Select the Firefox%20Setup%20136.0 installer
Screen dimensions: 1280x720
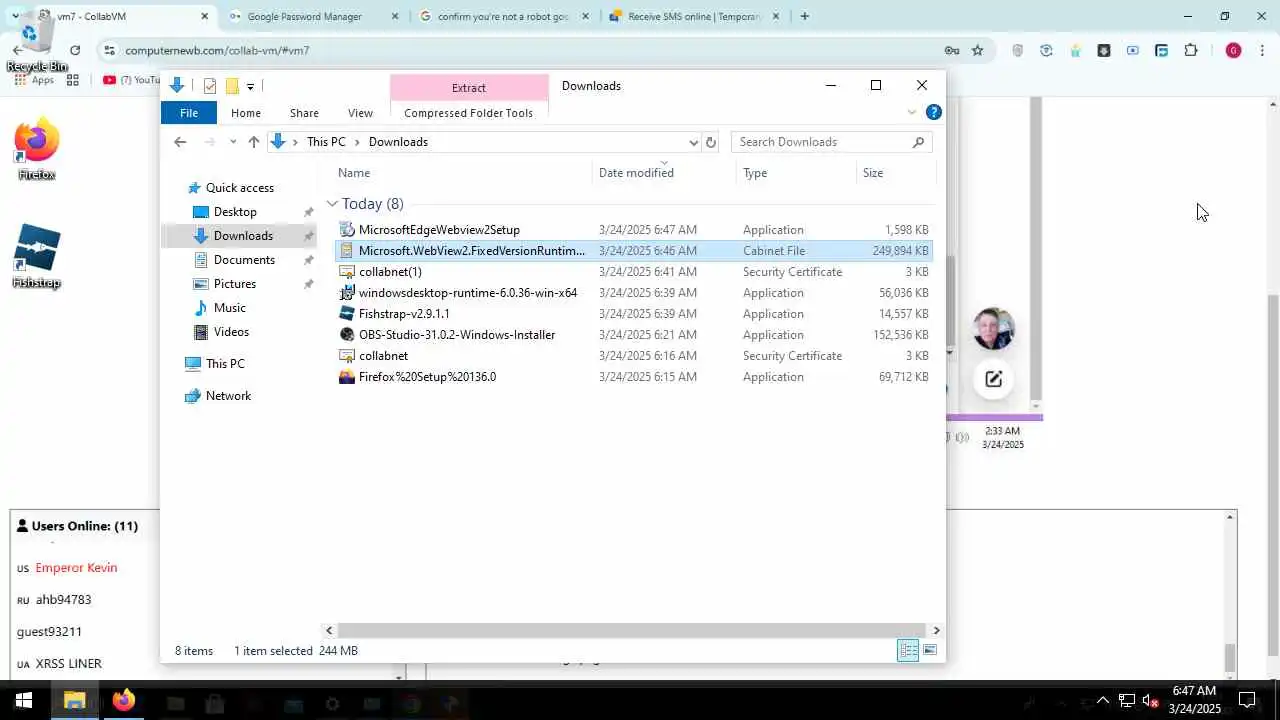[x=634, y=377]
